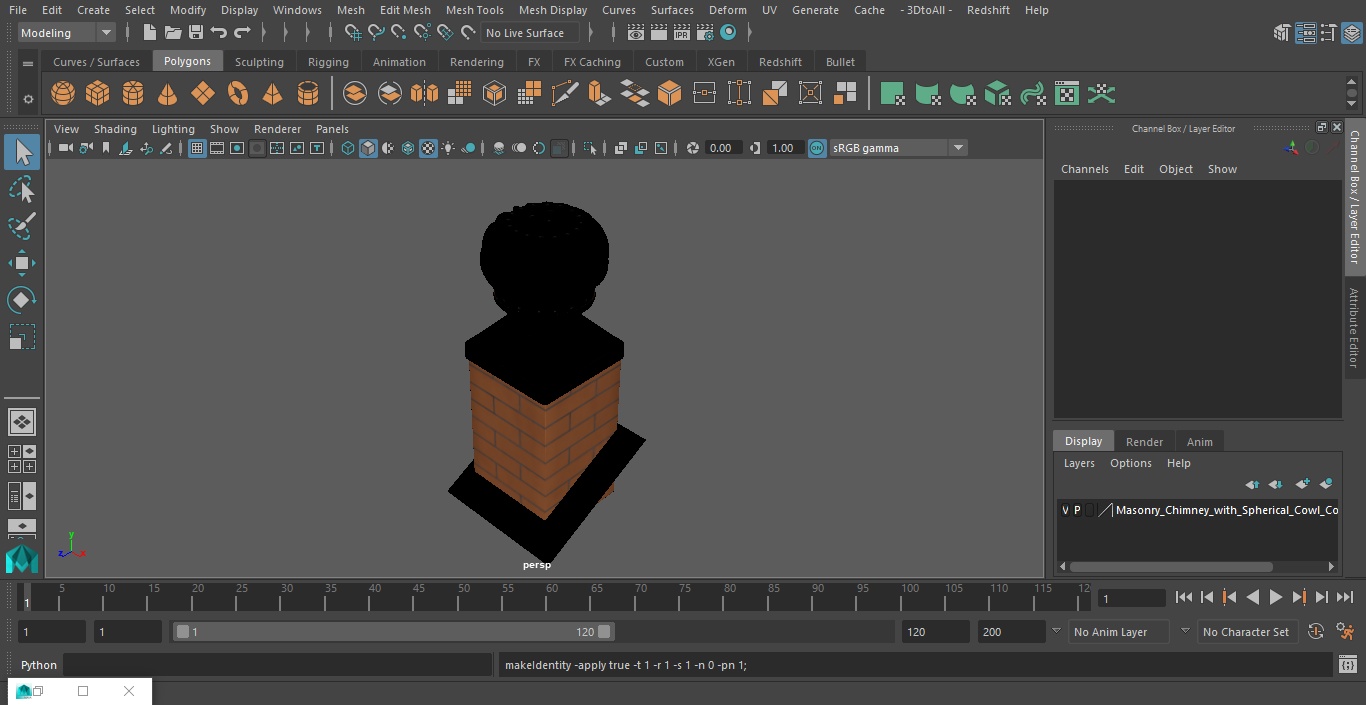Open the sRGB gamma color space dropdown

[x=897, y=148]
